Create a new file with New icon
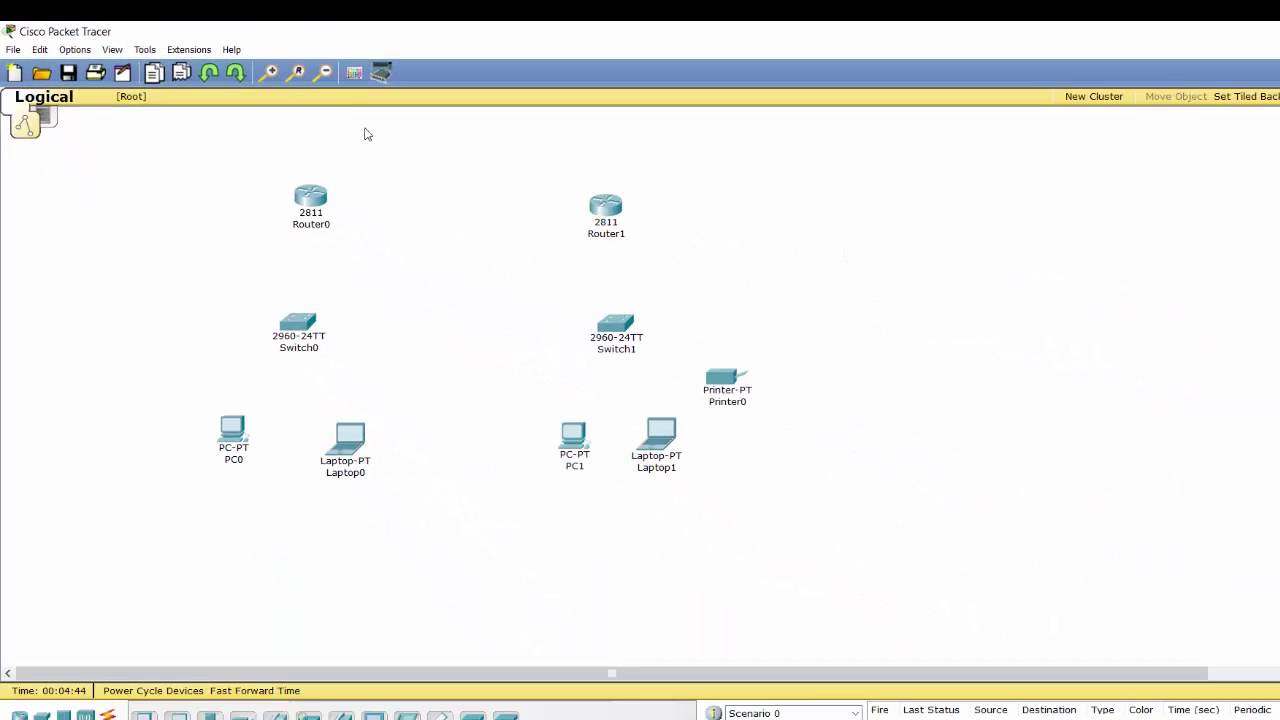1280x720 pixels. coord(15,73)
